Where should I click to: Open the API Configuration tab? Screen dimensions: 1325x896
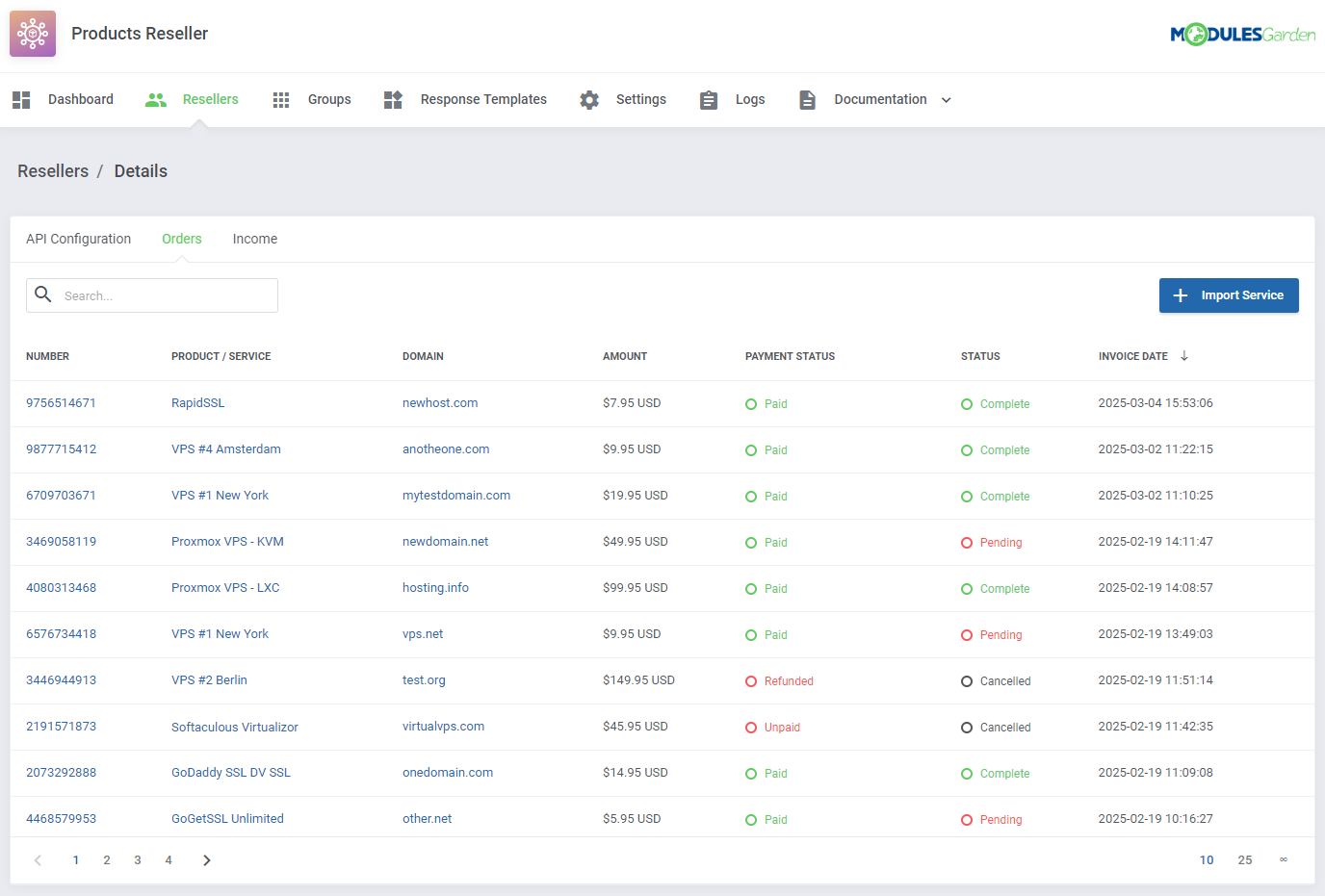pos(78,239)
